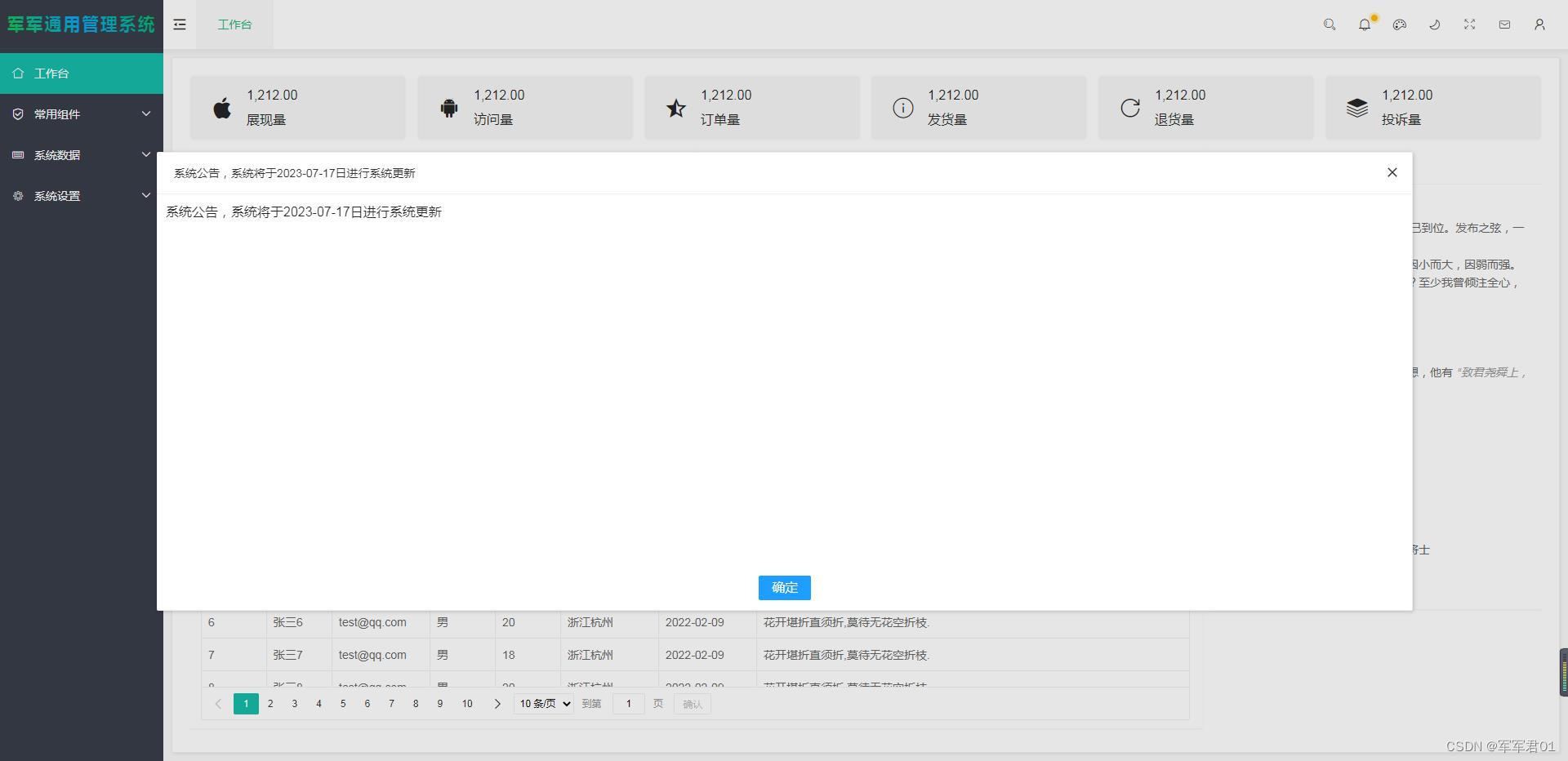Click the info icon on 发货量 card
This screenshot has height=761, width=1568.
pyautogui.click(x=903, y=108)
